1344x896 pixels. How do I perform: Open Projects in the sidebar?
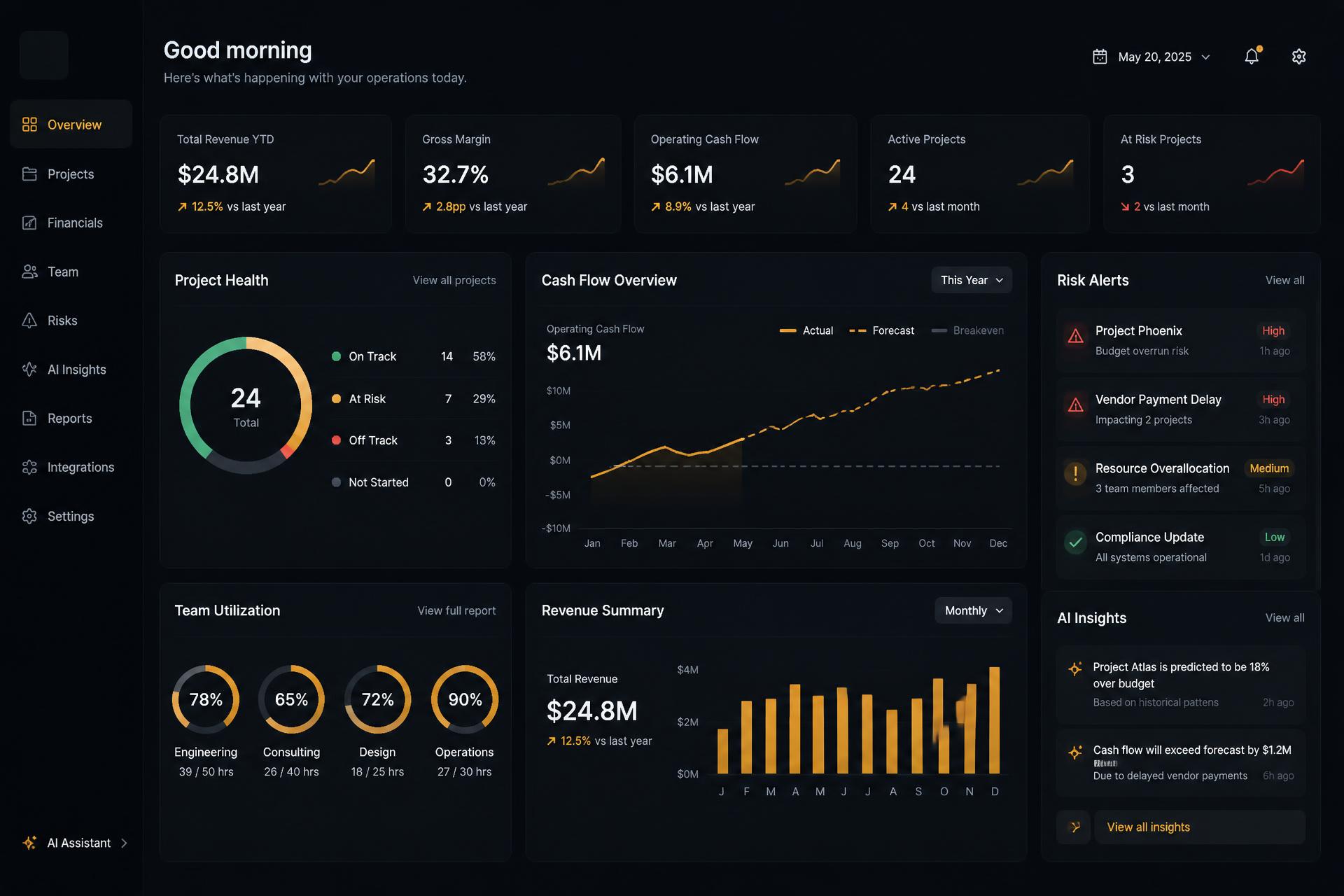pos(71,174)
